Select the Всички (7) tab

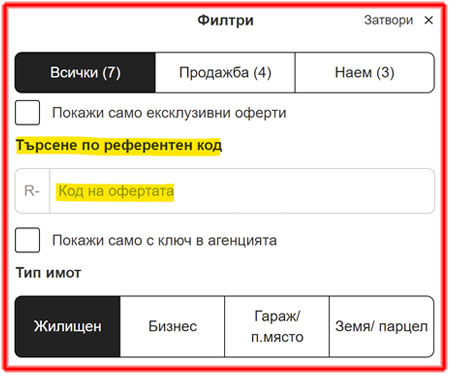click(x=85, y=72)
